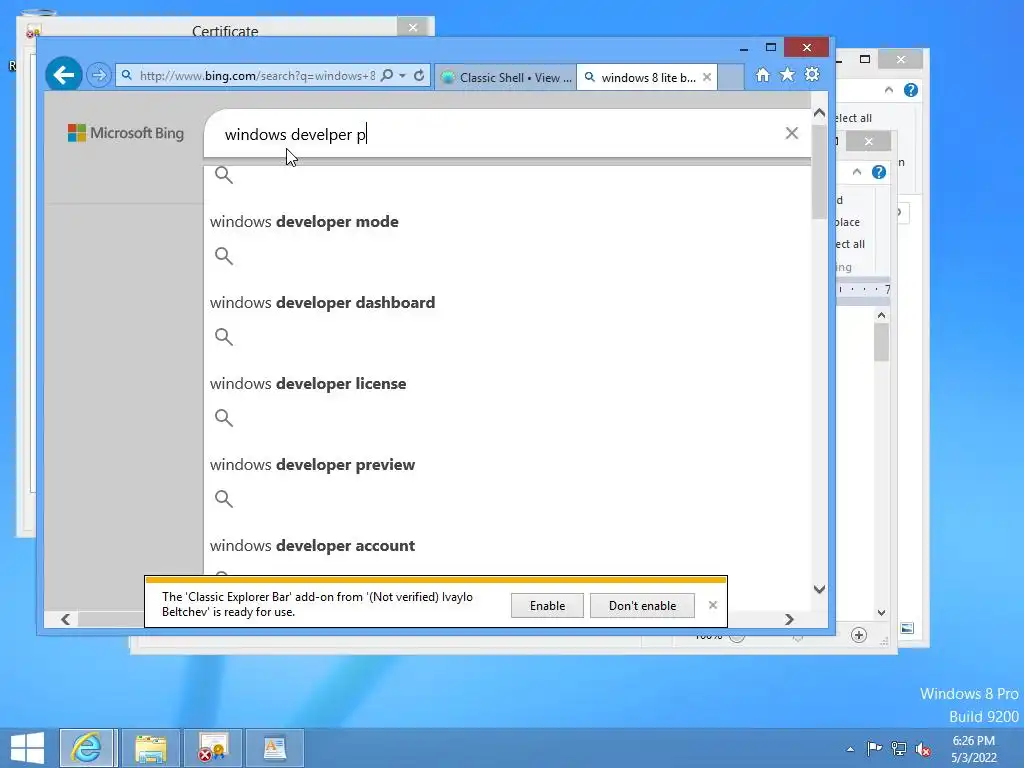Open the Action Center flag icon
Screen dimensions: 1024x768
coord(874,748)
